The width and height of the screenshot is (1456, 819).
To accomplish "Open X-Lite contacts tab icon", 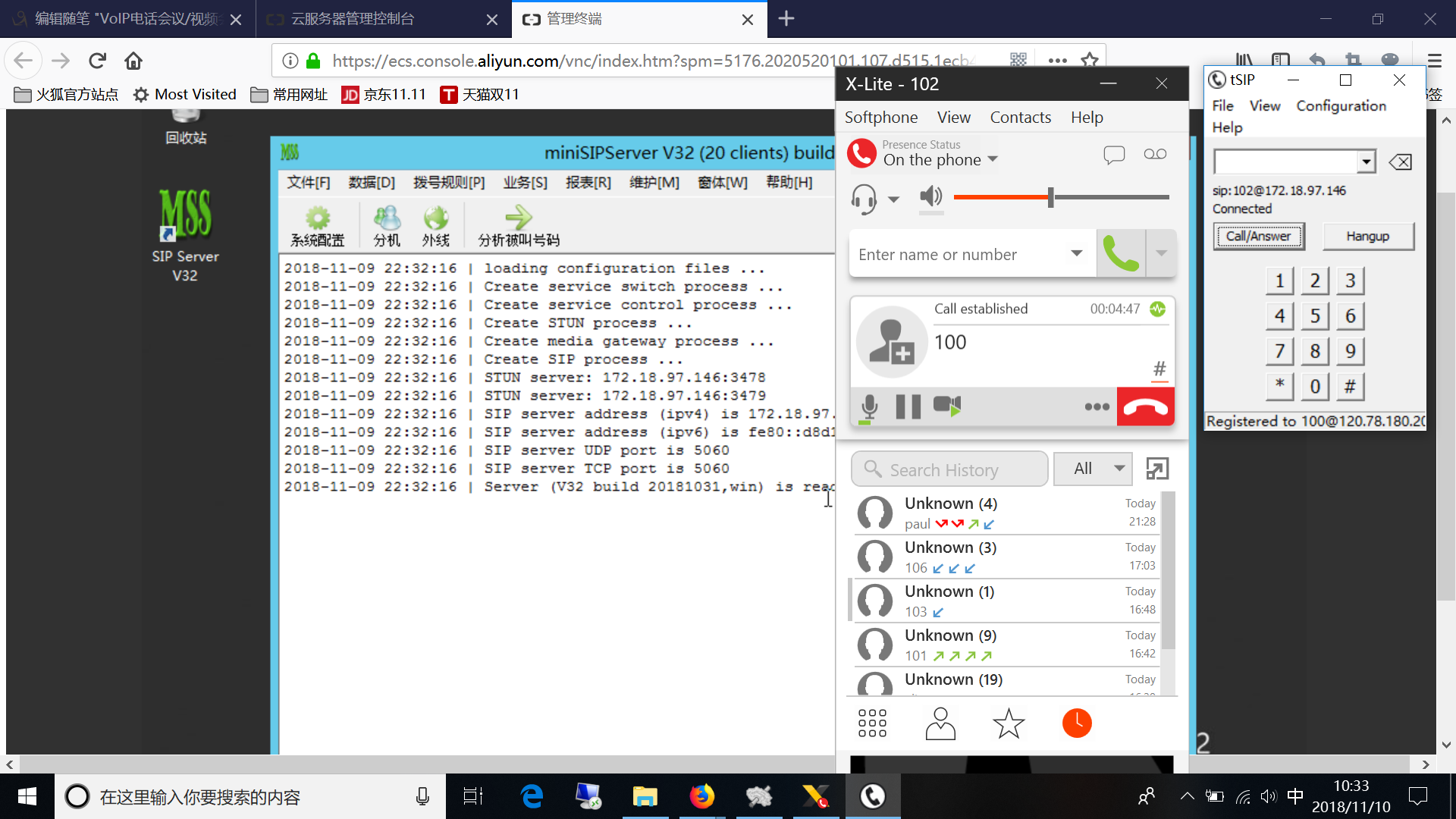I will pyautogui.click(x=940, y=723).
